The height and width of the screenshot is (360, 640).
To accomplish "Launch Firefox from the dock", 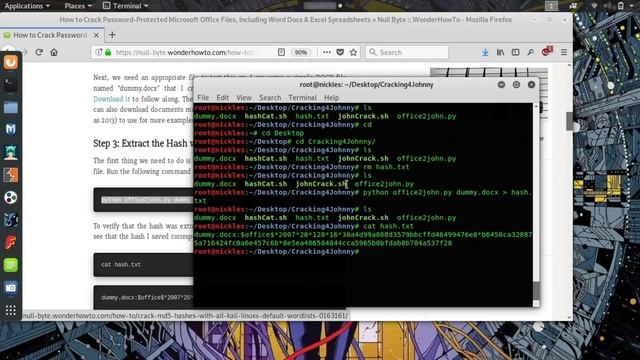I will click(x=11, y=62).
